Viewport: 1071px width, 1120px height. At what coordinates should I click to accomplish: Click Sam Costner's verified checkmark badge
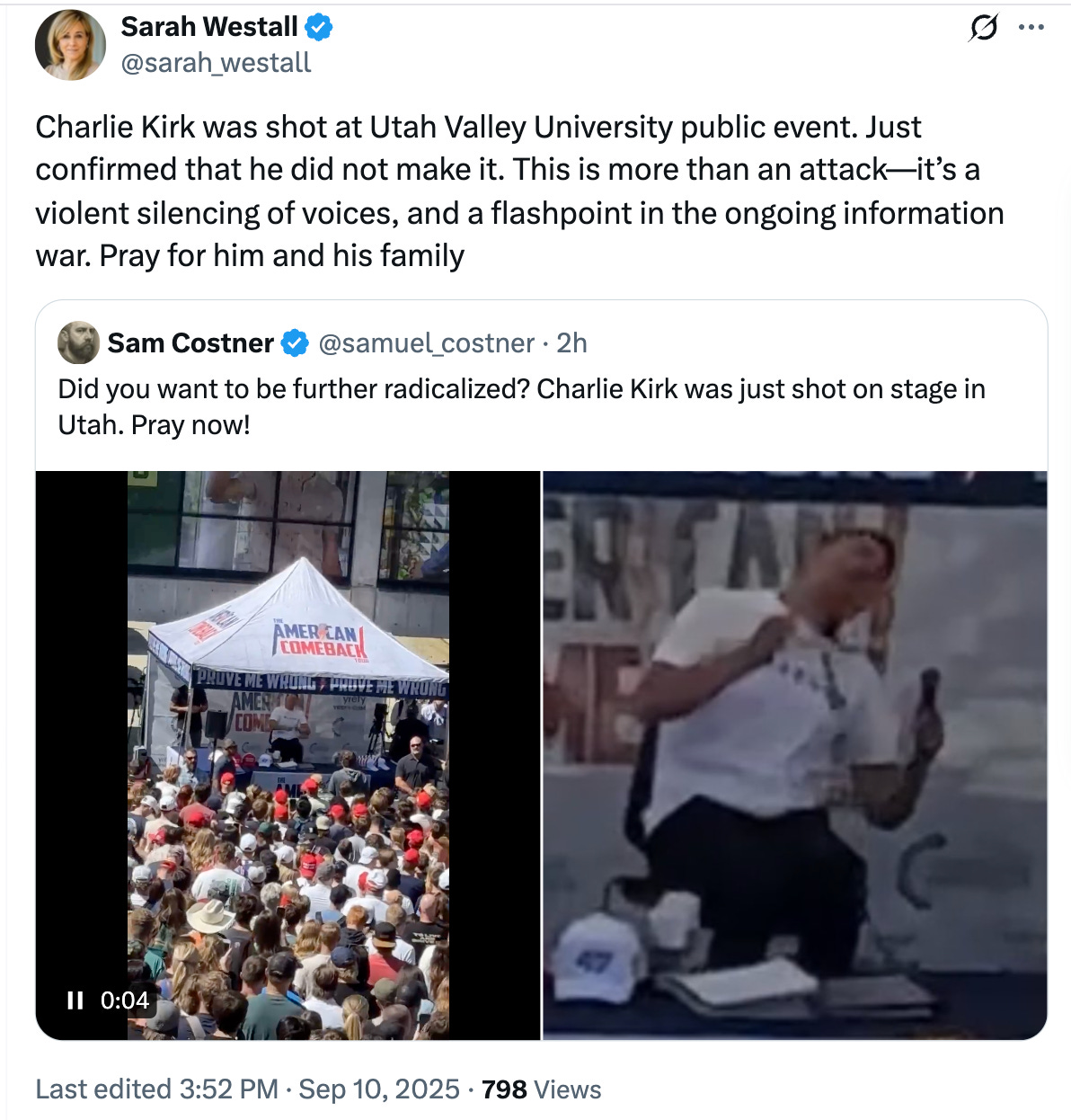[296, 343]
